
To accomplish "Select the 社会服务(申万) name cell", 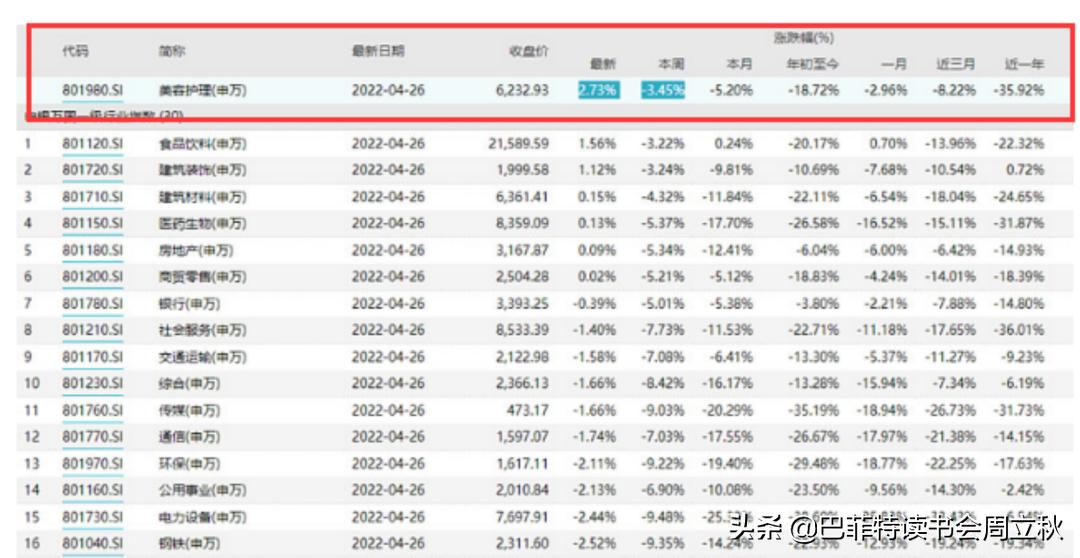I will pos(202,330).
